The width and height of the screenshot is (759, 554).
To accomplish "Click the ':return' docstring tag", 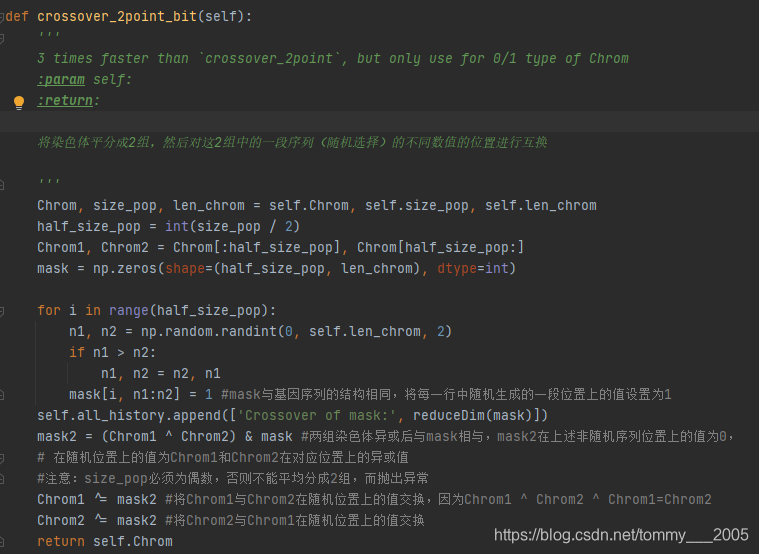I will (65, 100).
